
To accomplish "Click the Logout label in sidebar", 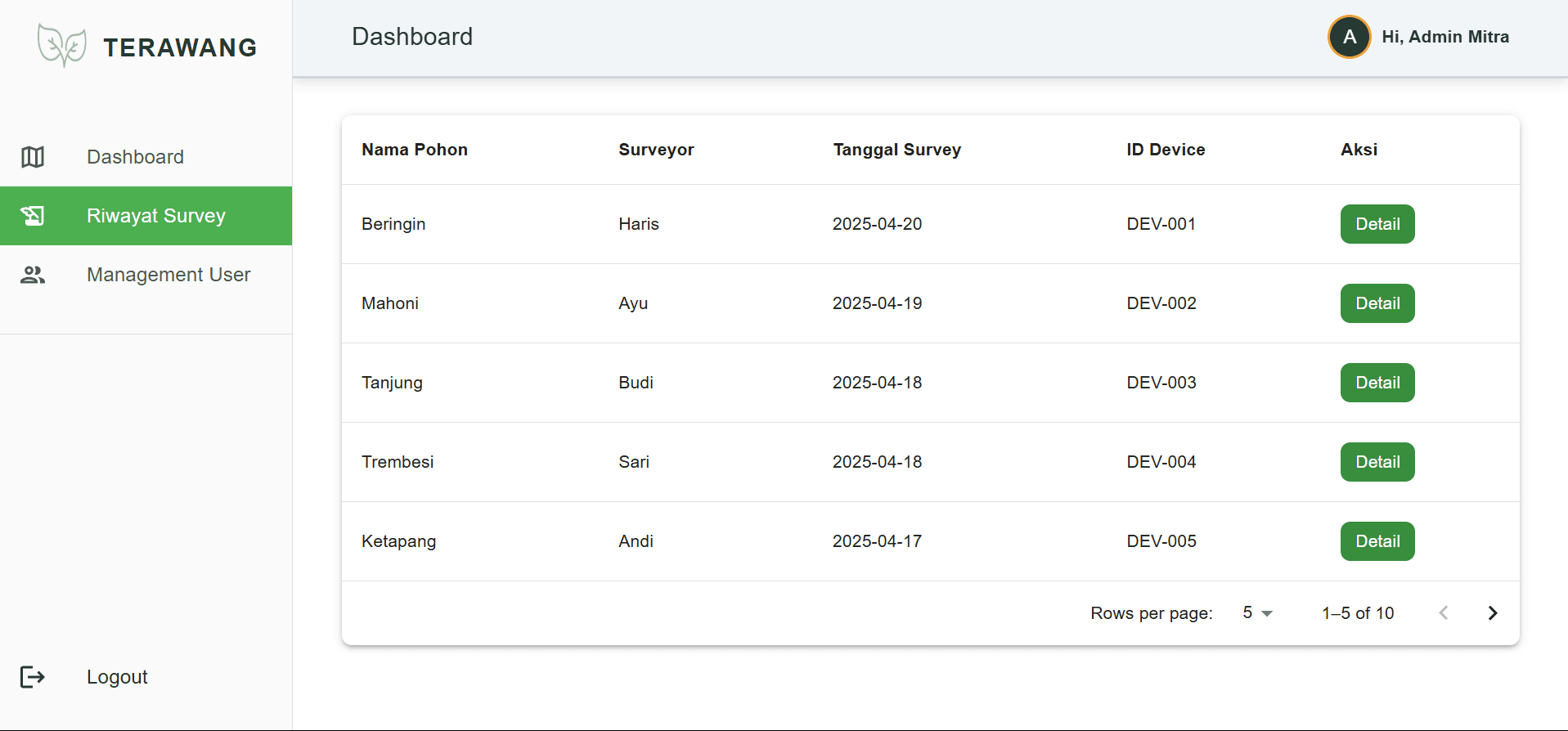I will pyautogui.click(x=117, y=677).
